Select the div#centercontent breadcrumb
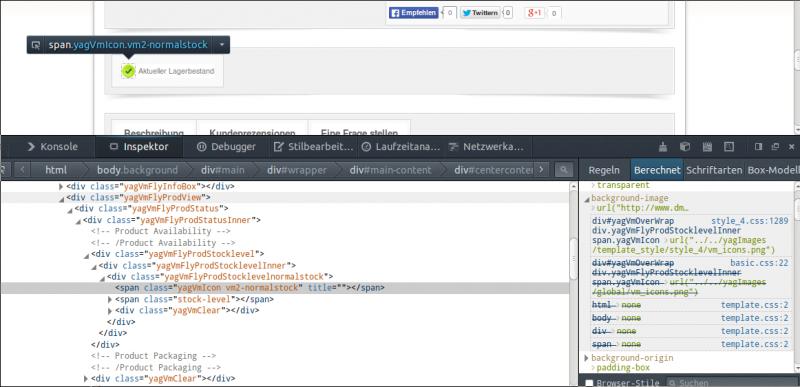 pos(493,170)
